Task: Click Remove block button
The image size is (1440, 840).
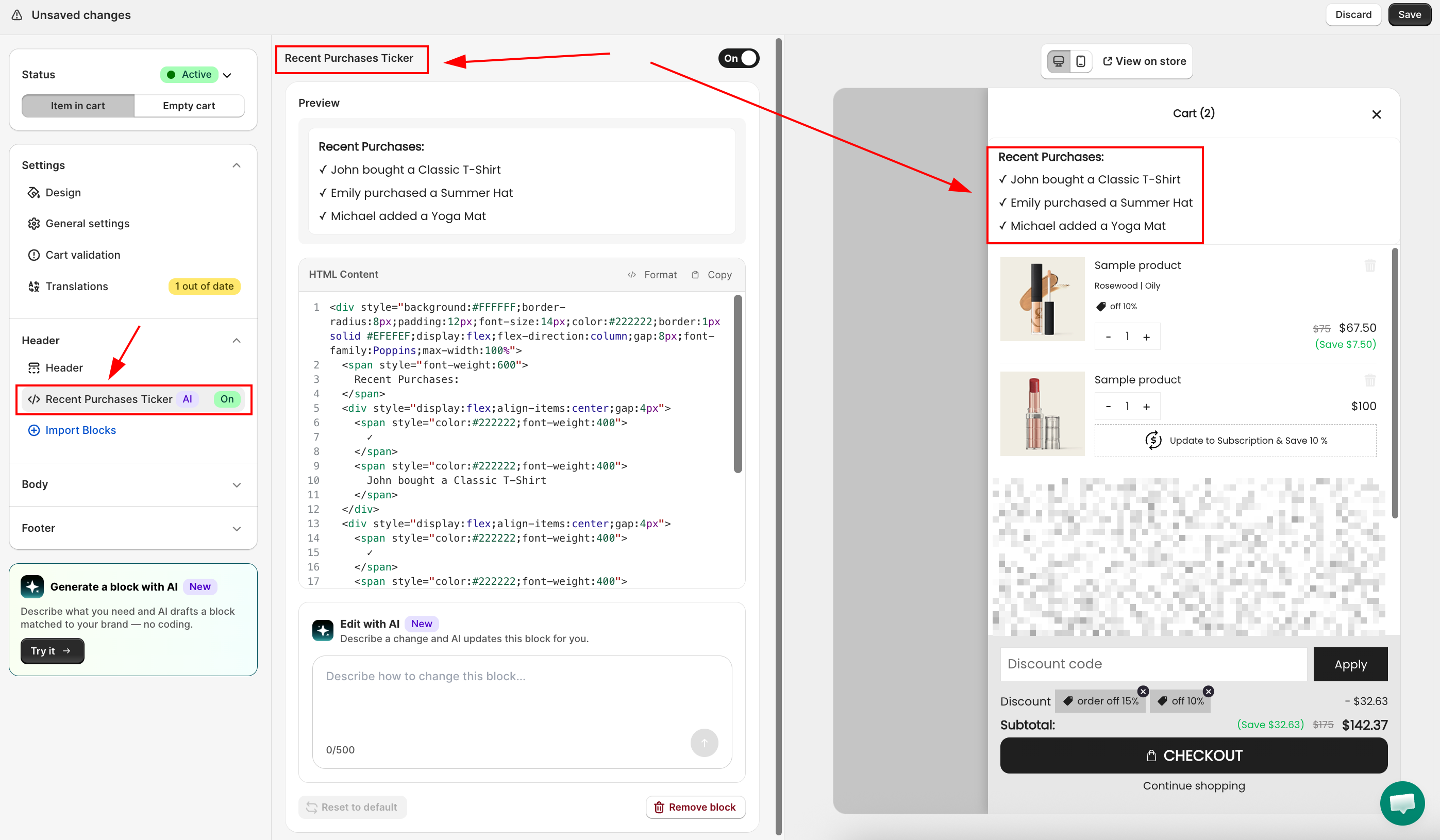Action: tap(695, 807)
